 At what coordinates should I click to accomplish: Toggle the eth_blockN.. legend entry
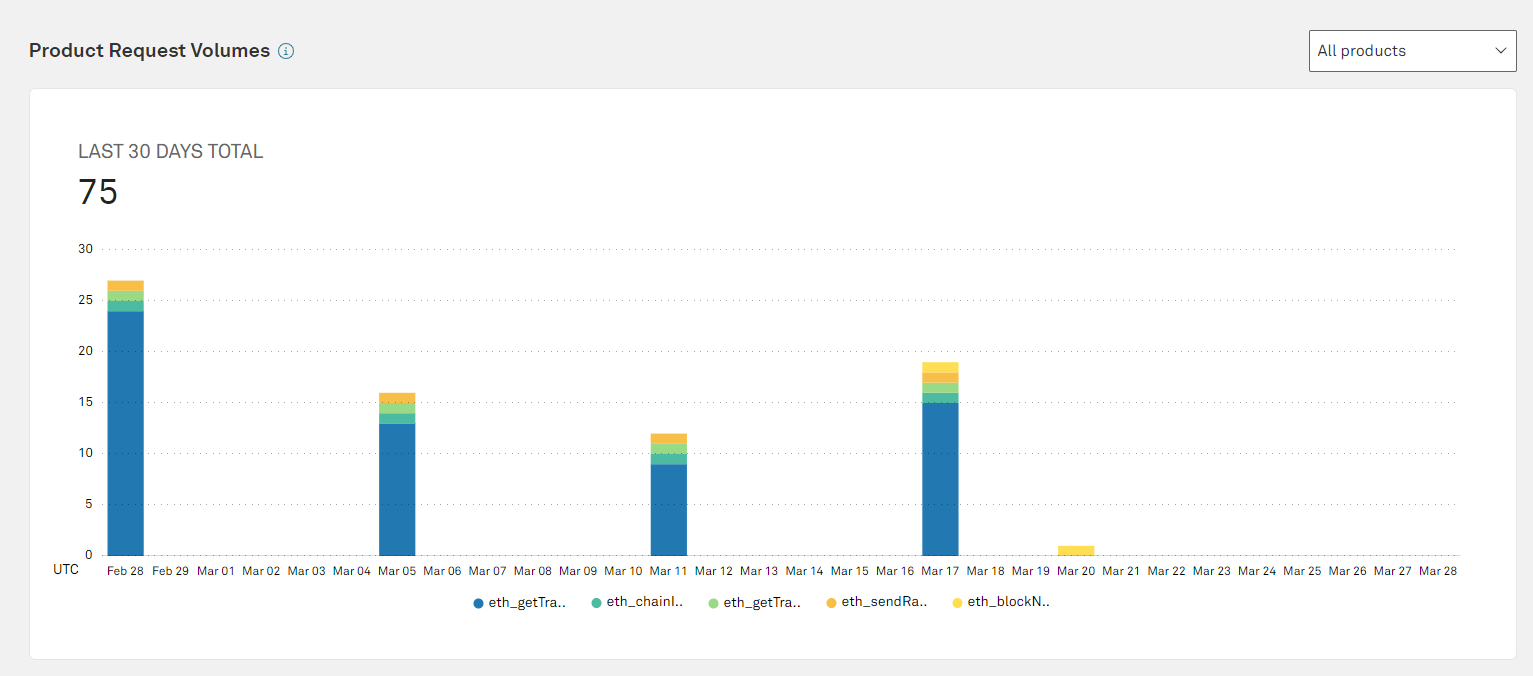(x=1001, y=602)
